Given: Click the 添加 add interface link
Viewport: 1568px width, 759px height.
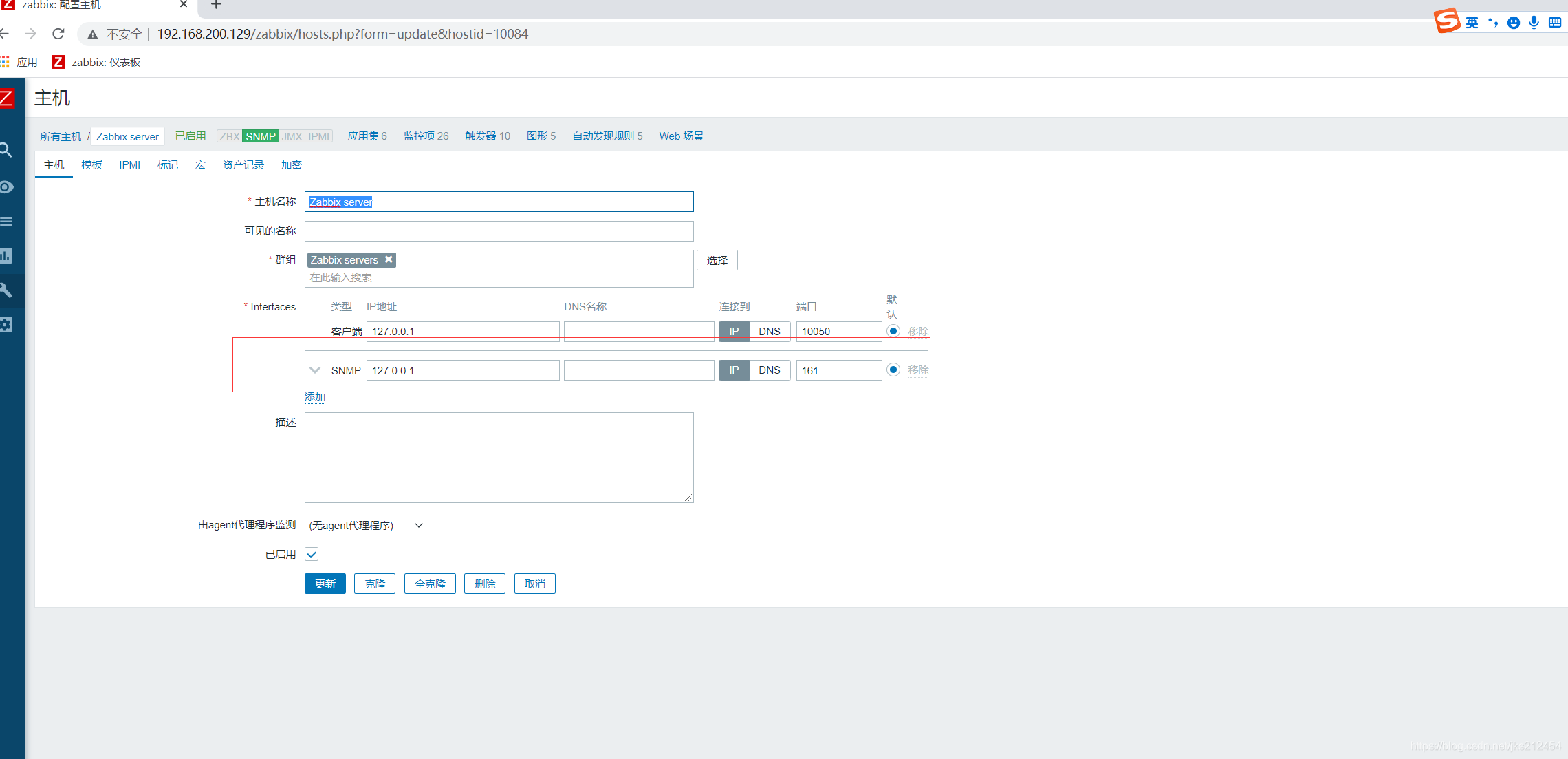Looking at the screenshot, I should (x=315, y=398).
